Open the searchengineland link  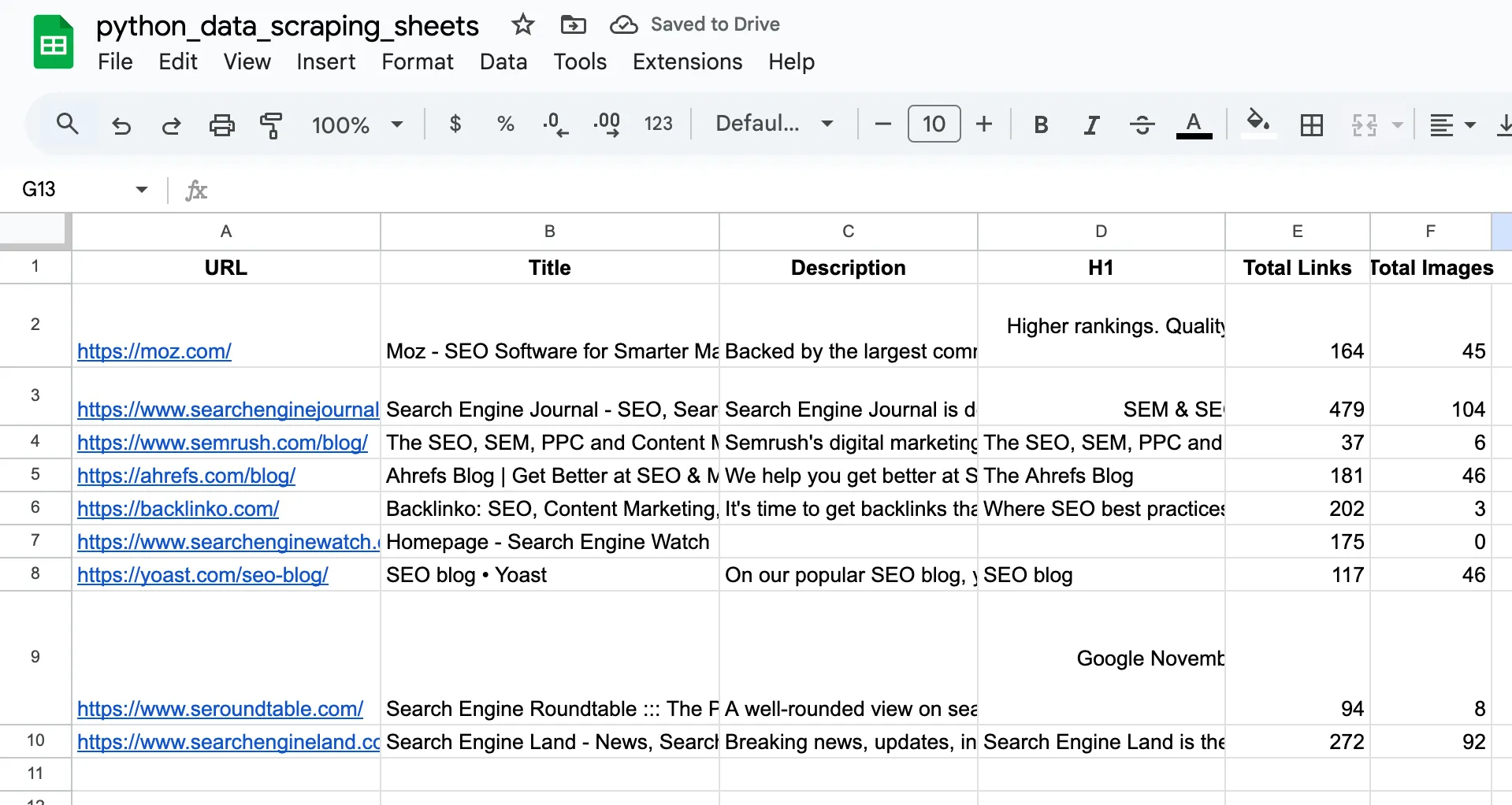[228, 742]
